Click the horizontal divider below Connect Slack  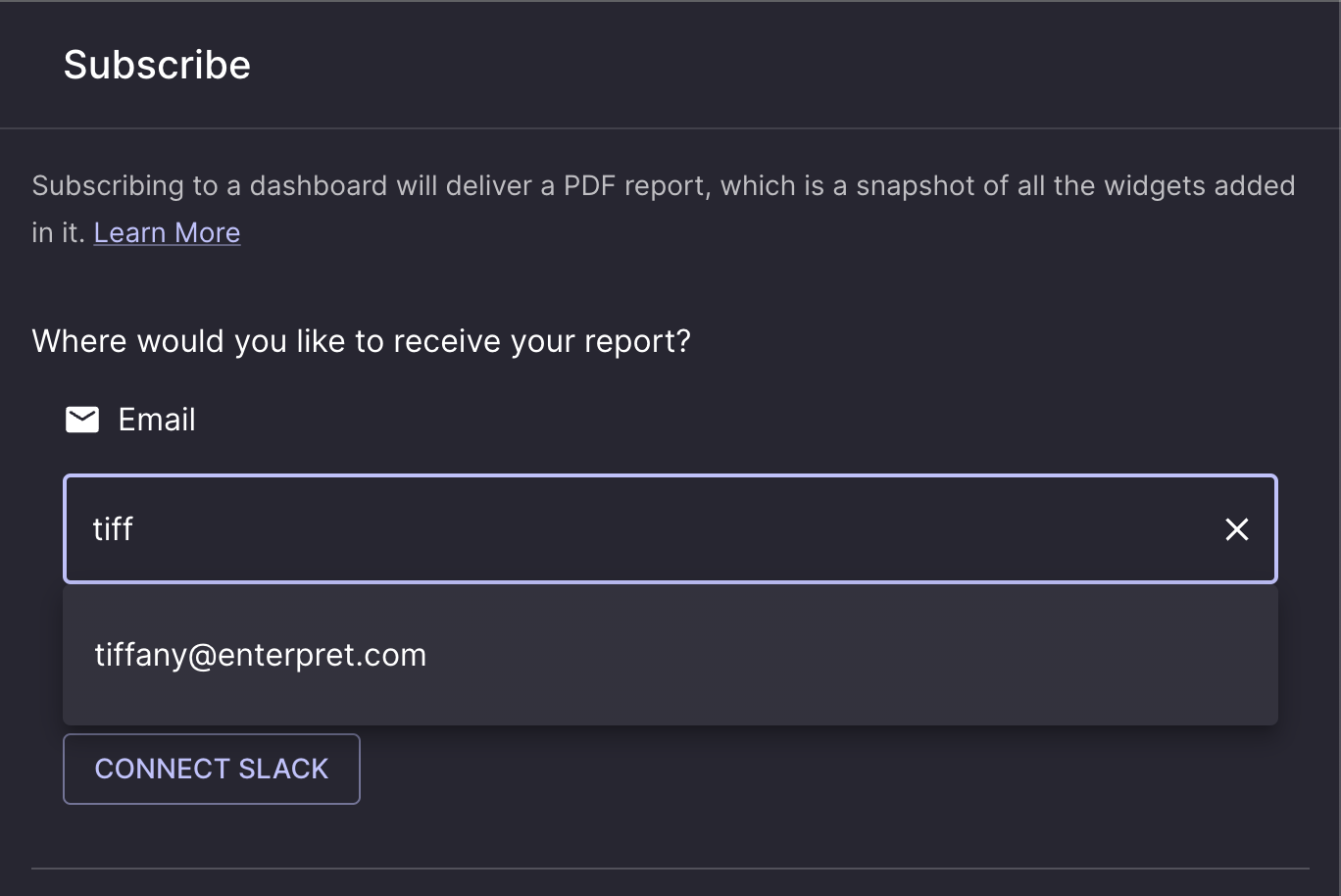tap(670, 868)
